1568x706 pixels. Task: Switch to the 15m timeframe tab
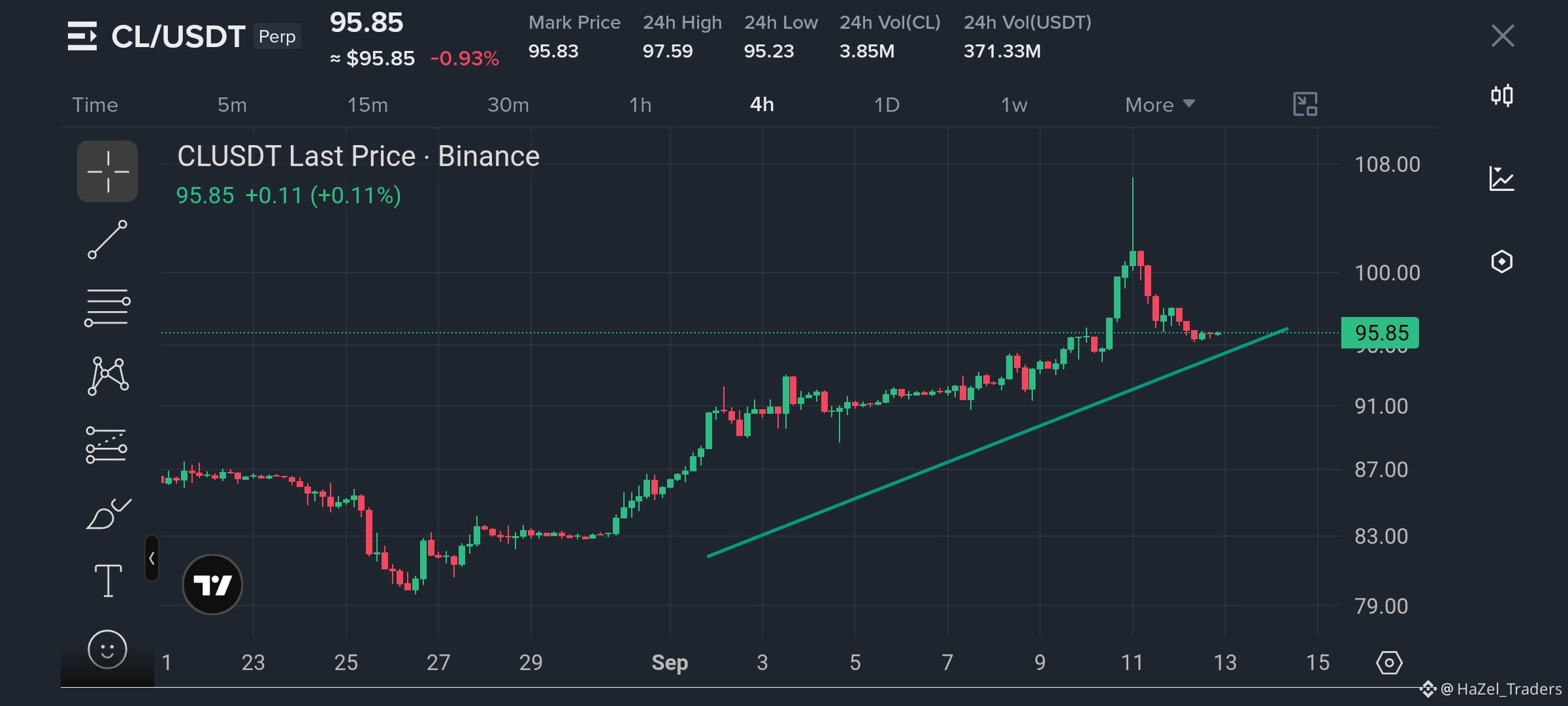click(x=367, y=105)
